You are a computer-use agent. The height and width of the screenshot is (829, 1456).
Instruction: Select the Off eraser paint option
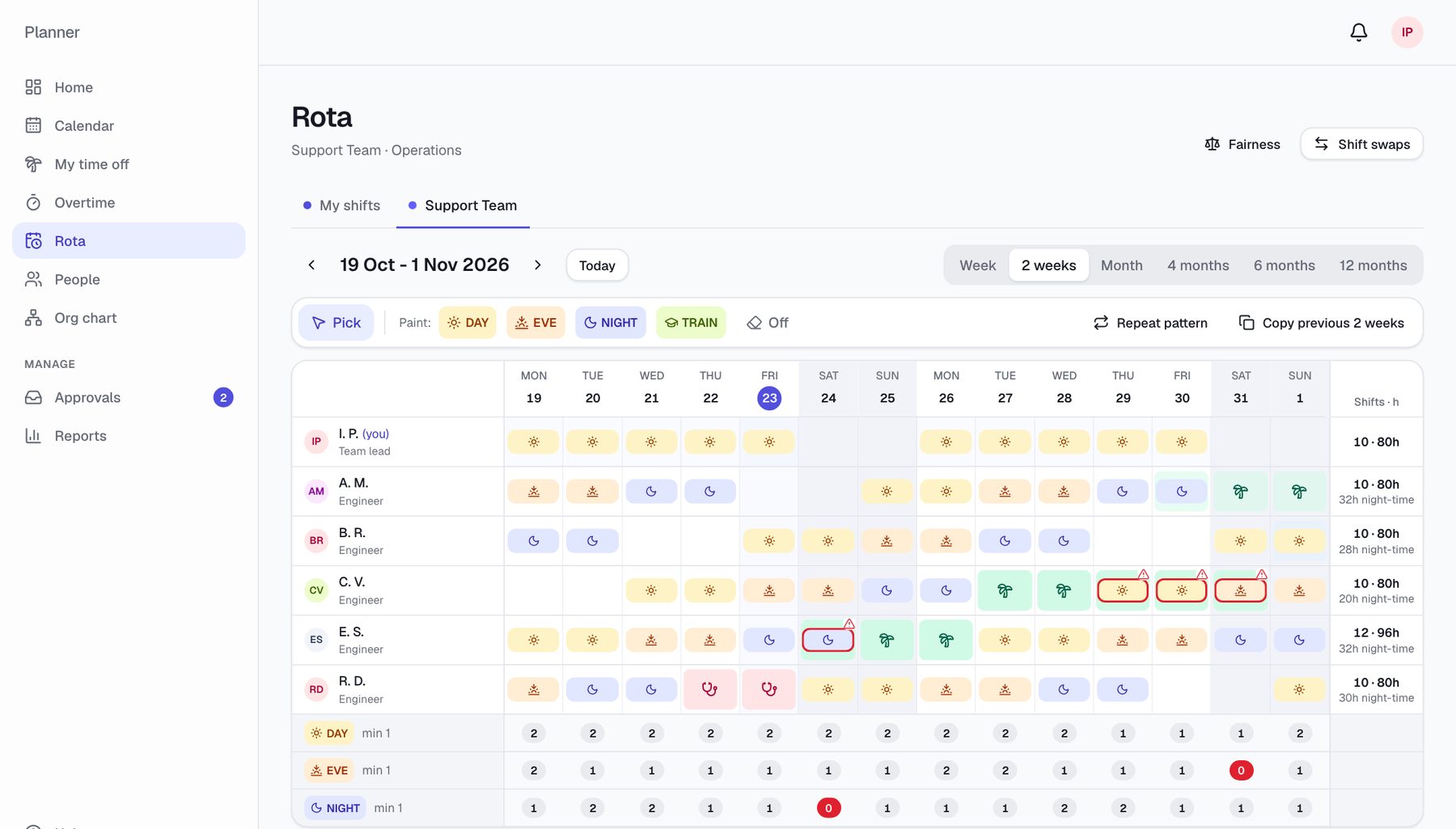pos(767,323)
